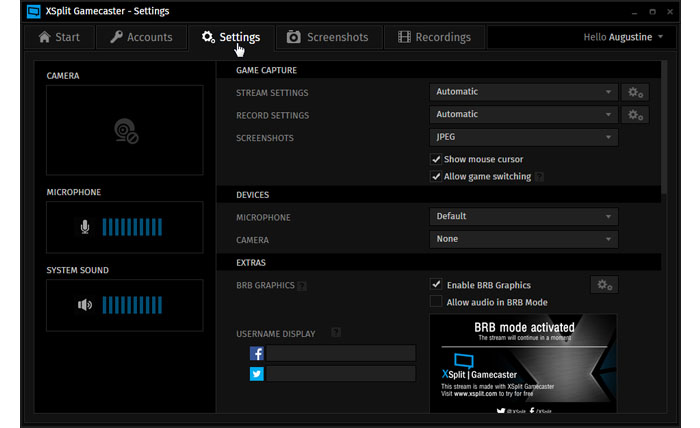The image size is (700, 428).
Task: Open the Screenshots format JPEG dropdown
Action: coord(524,137)
